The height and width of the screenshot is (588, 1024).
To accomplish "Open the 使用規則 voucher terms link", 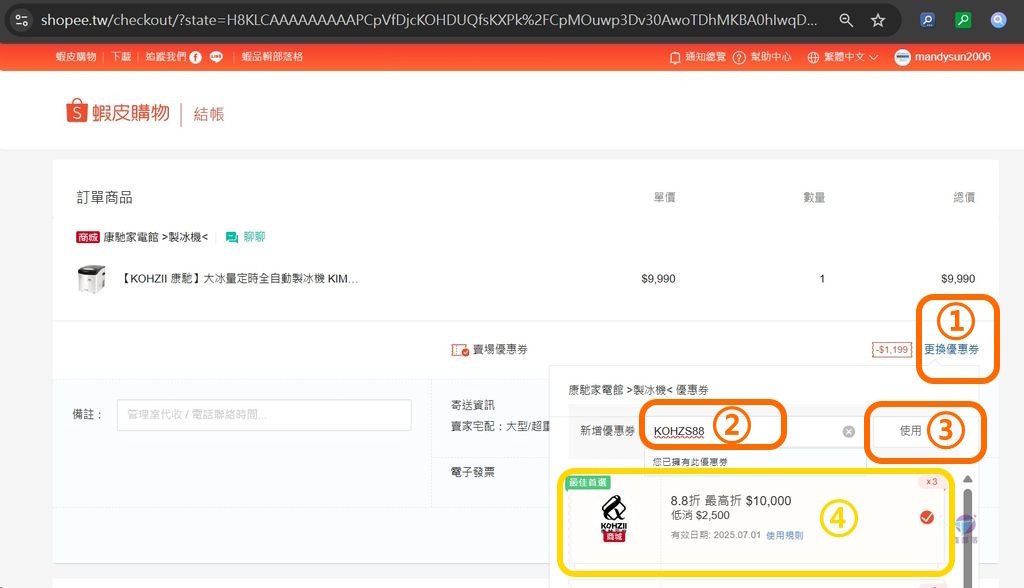I will (x=784, y=535).
